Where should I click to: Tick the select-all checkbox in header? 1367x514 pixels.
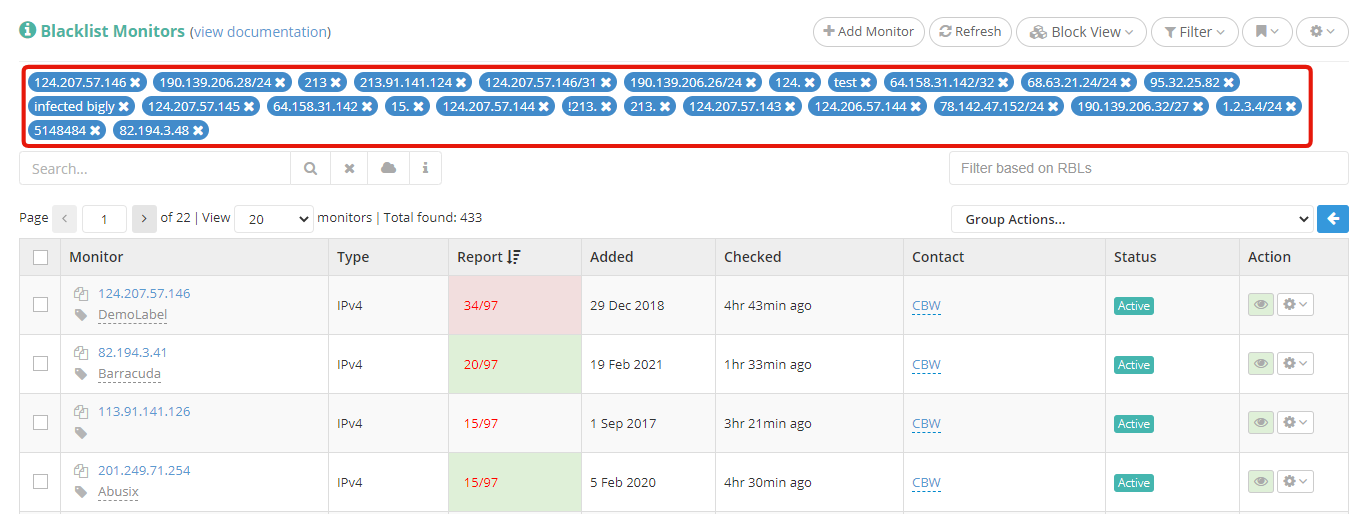click(x=40, y=257)
